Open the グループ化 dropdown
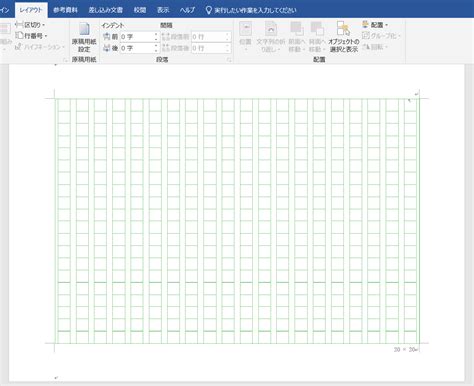The image size is (474, 386). click(381, 36)
